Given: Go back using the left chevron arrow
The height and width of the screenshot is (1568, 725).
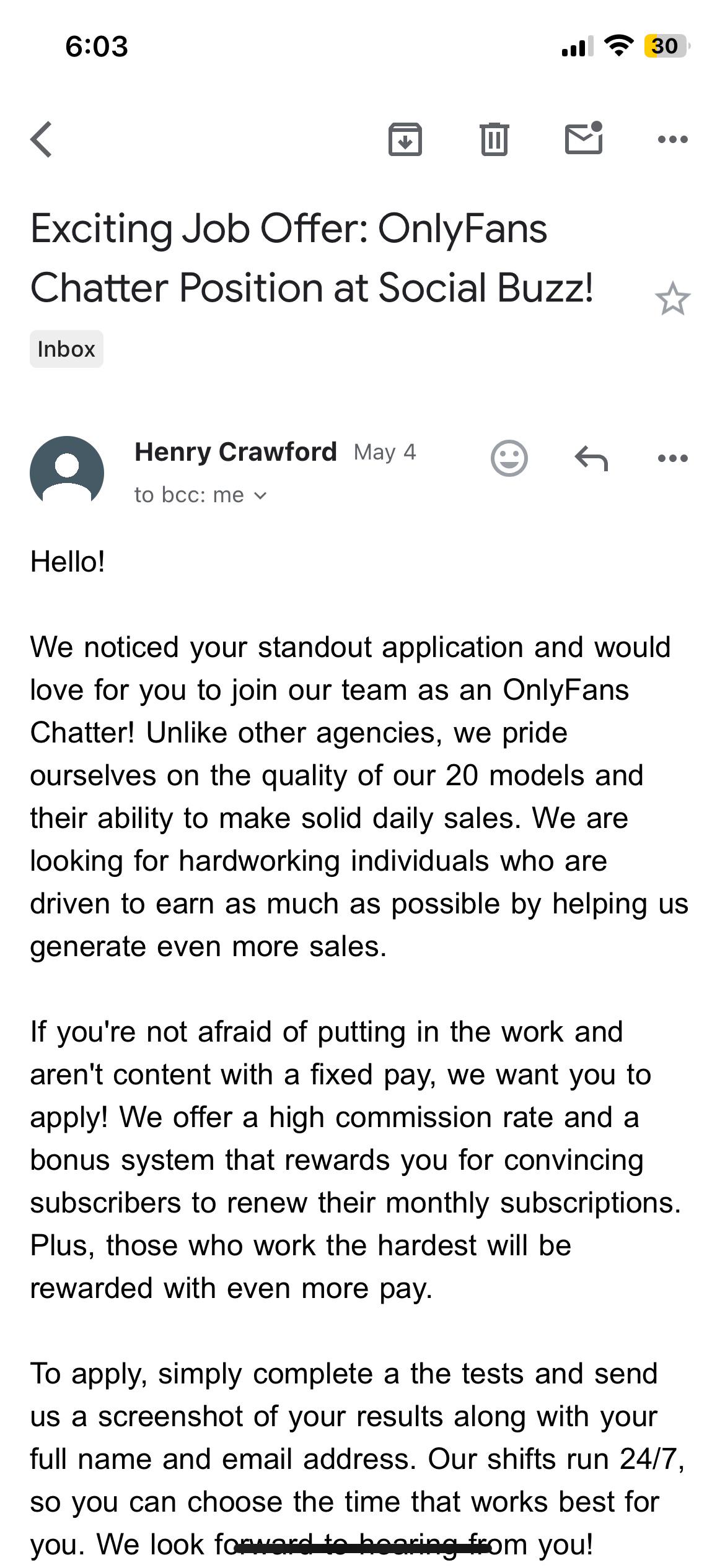Looking at the screenshot, I should click(42, 139).
